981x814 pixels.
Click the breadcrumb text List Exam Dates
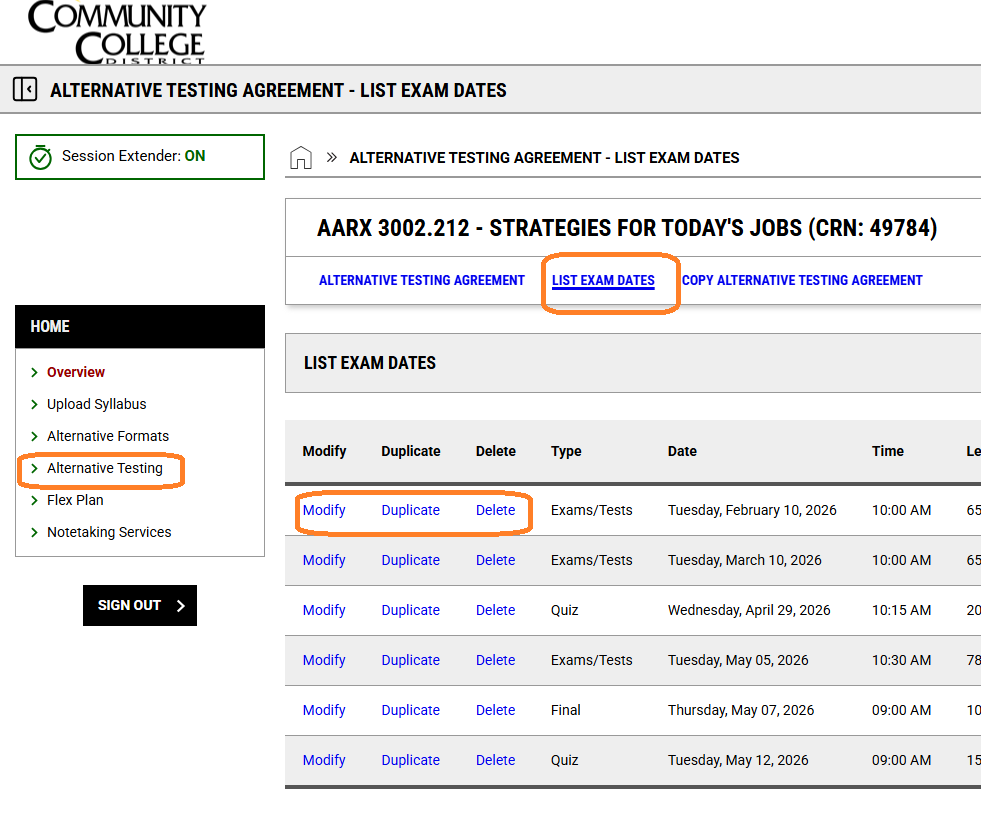pyautogui.click(x=544, y=158)
